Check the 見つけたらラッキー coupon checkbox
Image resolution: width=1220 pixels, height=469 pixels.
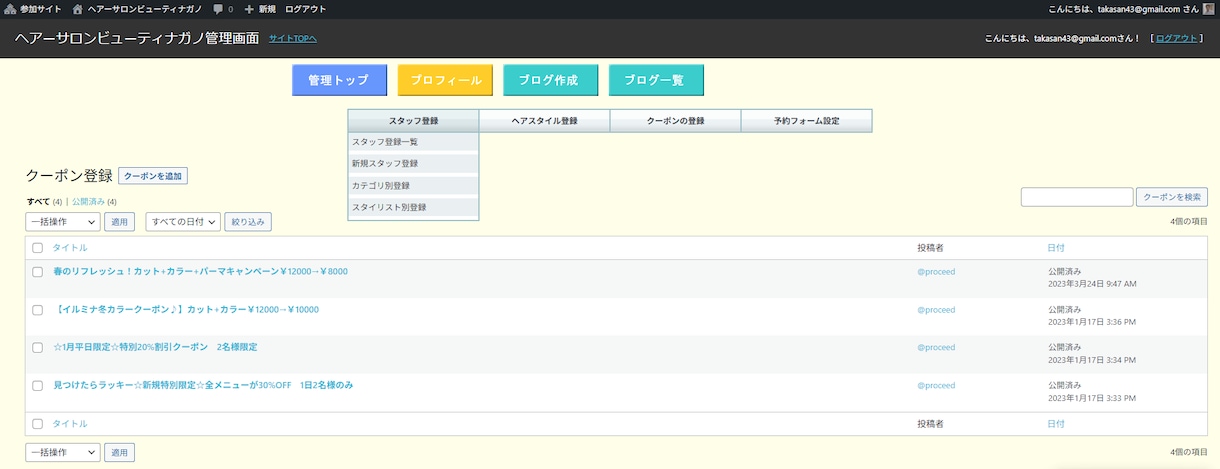point(38,386)
